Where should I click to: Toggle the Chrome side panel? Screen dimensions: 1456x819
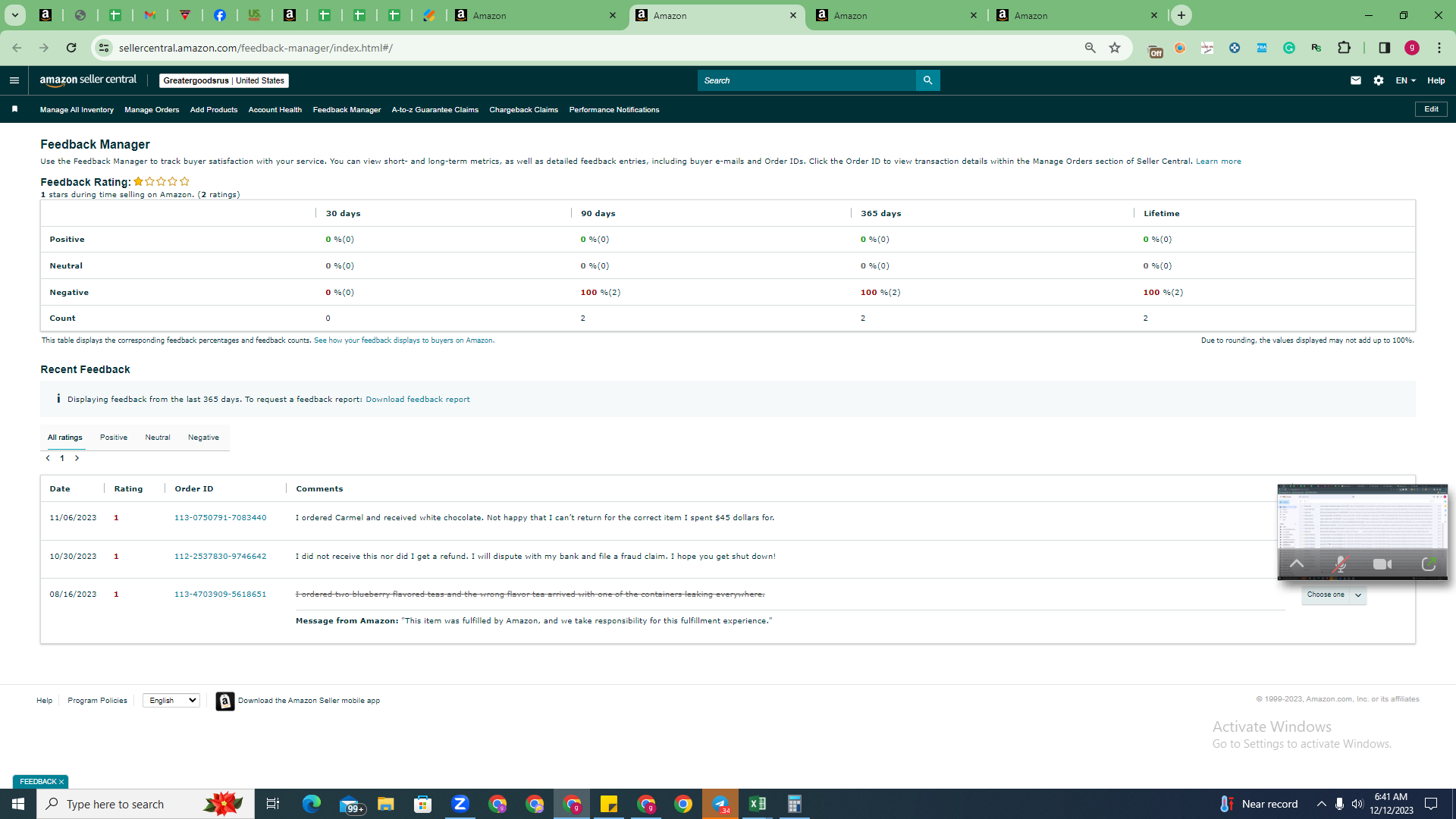[x=1385, y=48]
